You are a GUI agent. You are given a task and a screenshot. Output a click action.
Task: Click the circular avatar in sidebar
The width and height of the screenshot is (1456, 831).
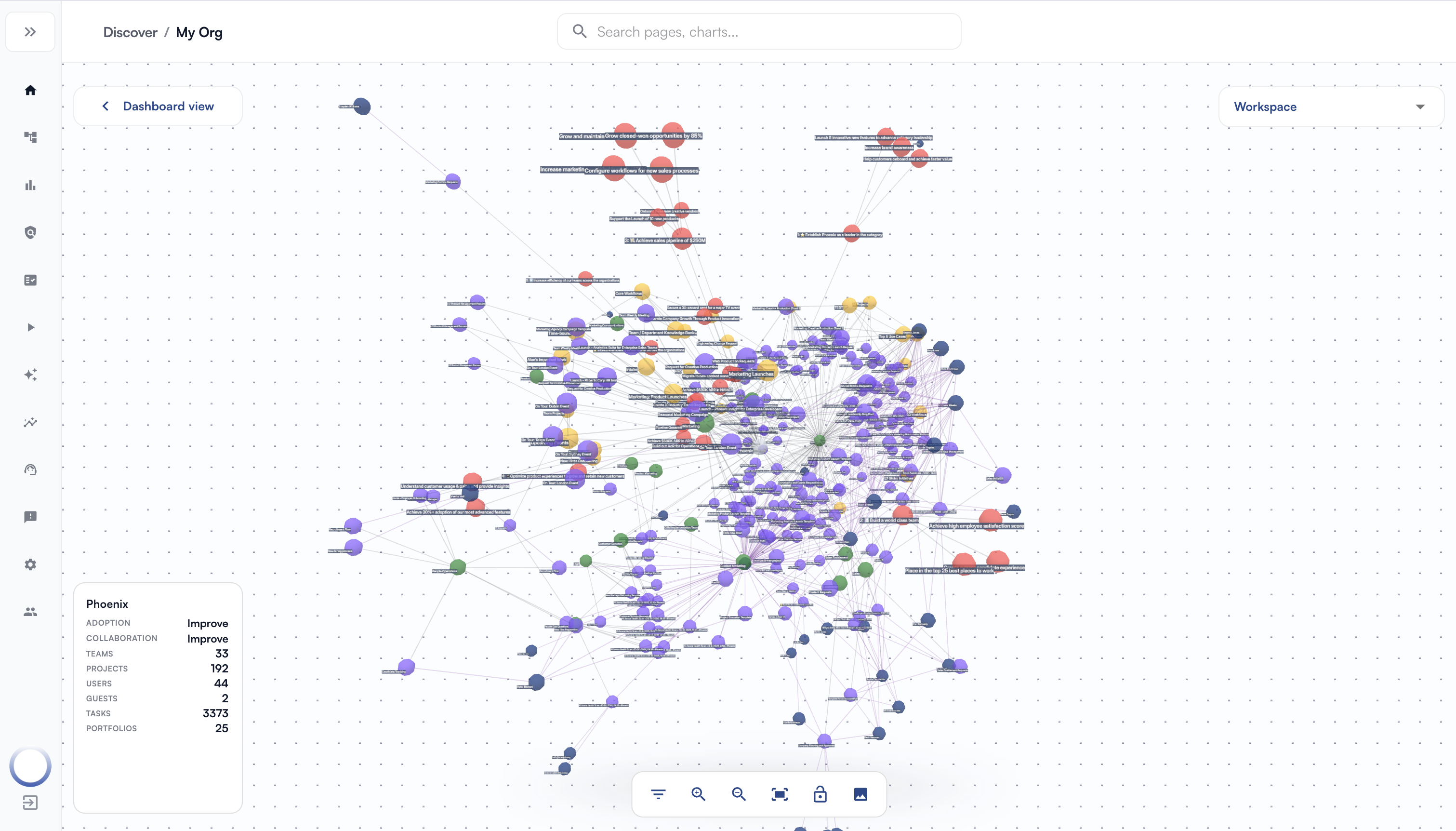[30, 766]
